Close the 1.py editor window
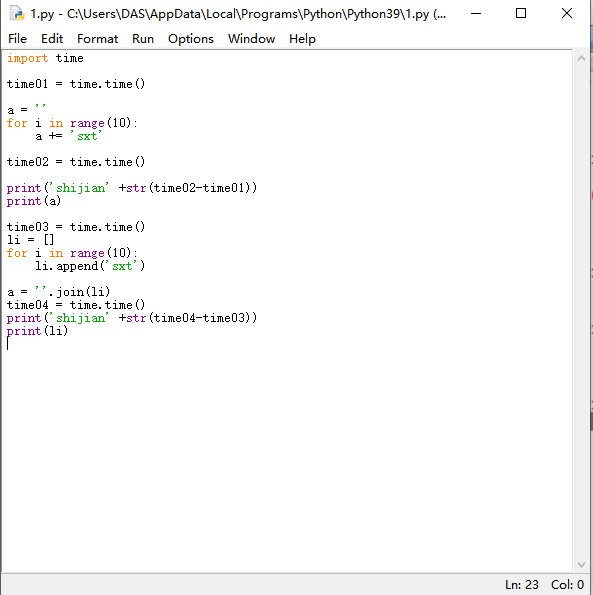Viewport: 593px width, 595px height. [x=567, y=14]
